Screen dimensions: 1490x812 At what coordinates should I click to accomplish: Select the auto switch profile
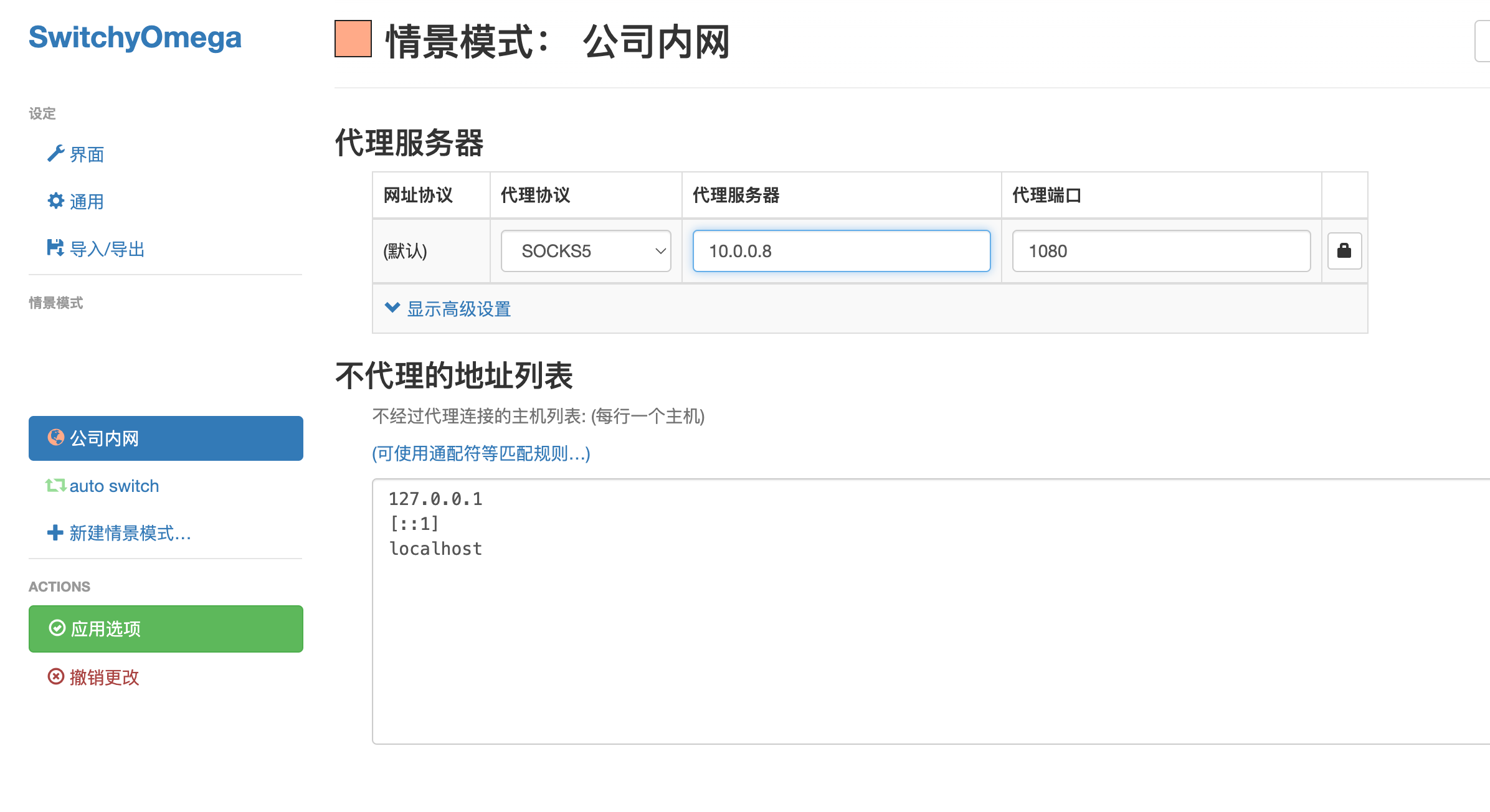[x=114, y=486]
